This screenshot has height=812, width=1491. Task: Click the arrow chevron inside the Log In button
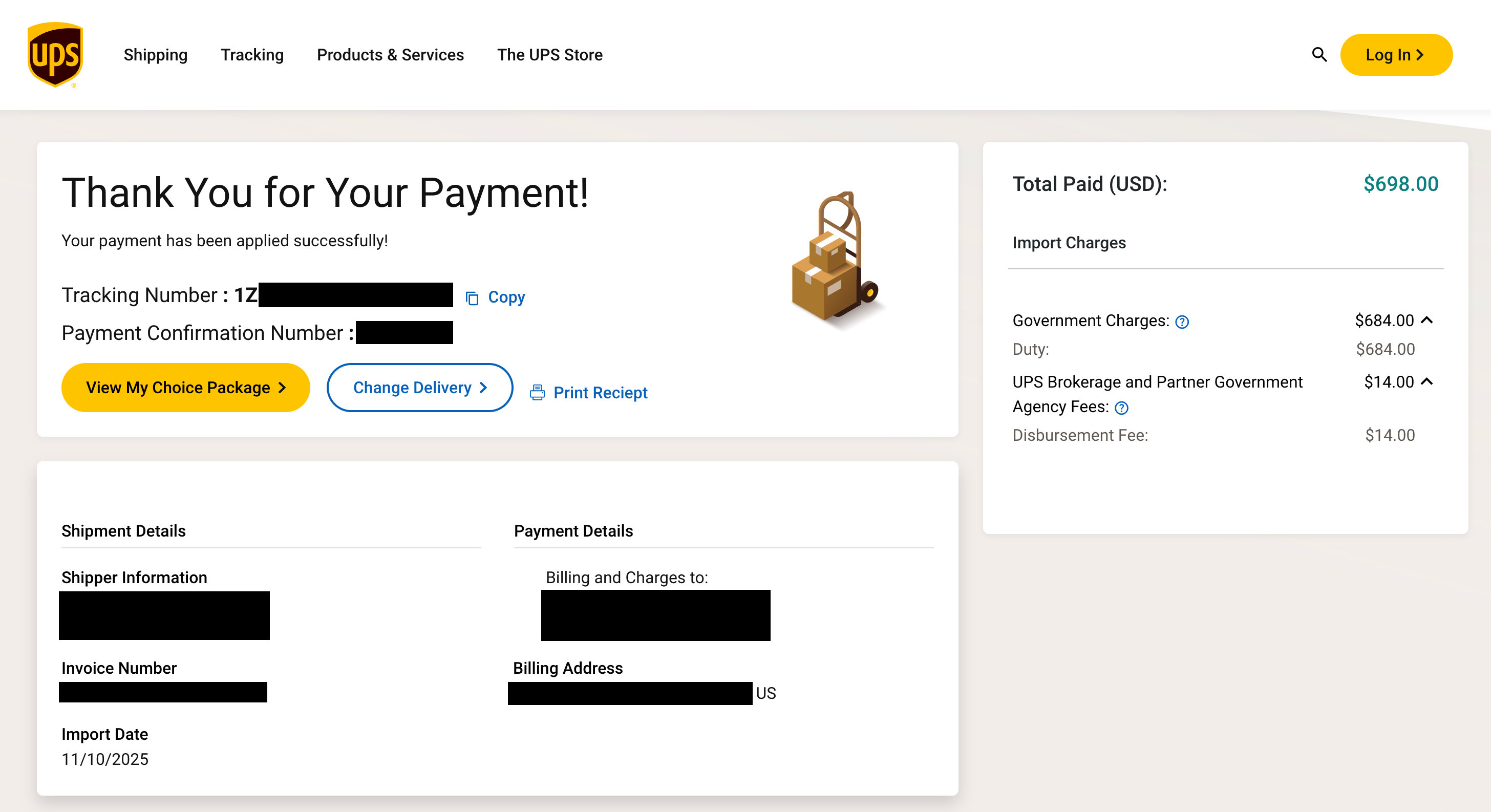pyautogui.click(x=1420, y=55)
